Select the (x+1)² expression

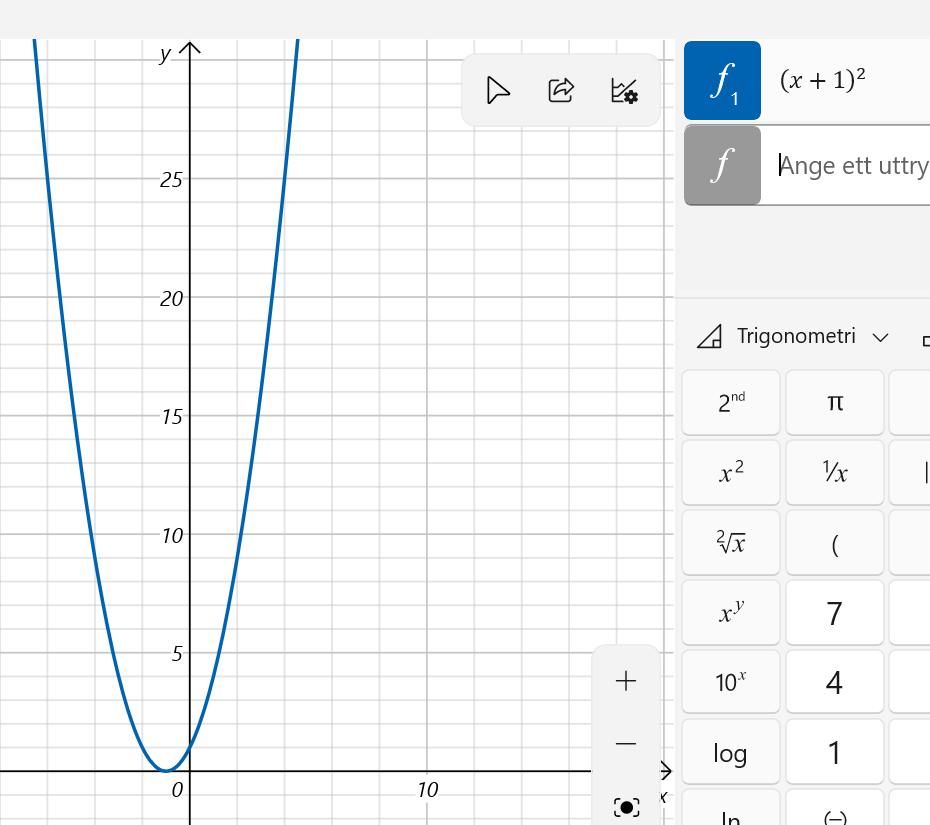pyautogui.click(x=823, y=81)
